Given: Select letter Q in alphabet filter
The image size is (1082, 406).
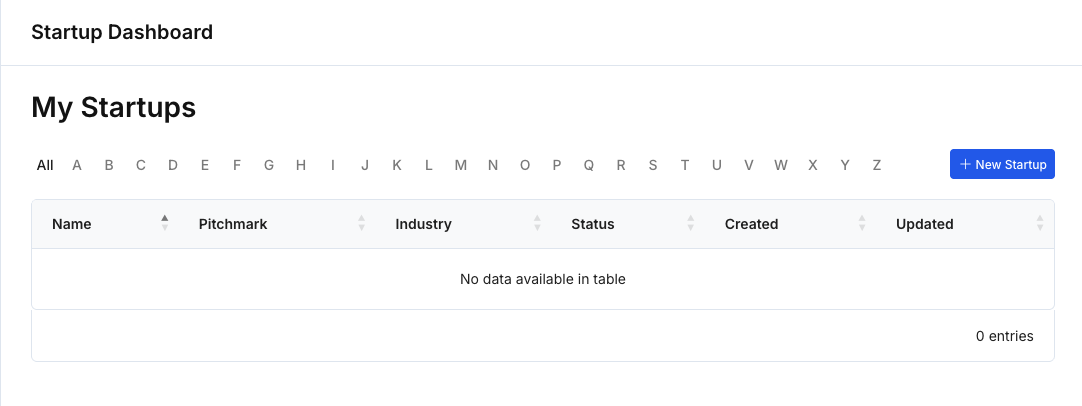Looking at the screenshot, I should coord(589,165).
